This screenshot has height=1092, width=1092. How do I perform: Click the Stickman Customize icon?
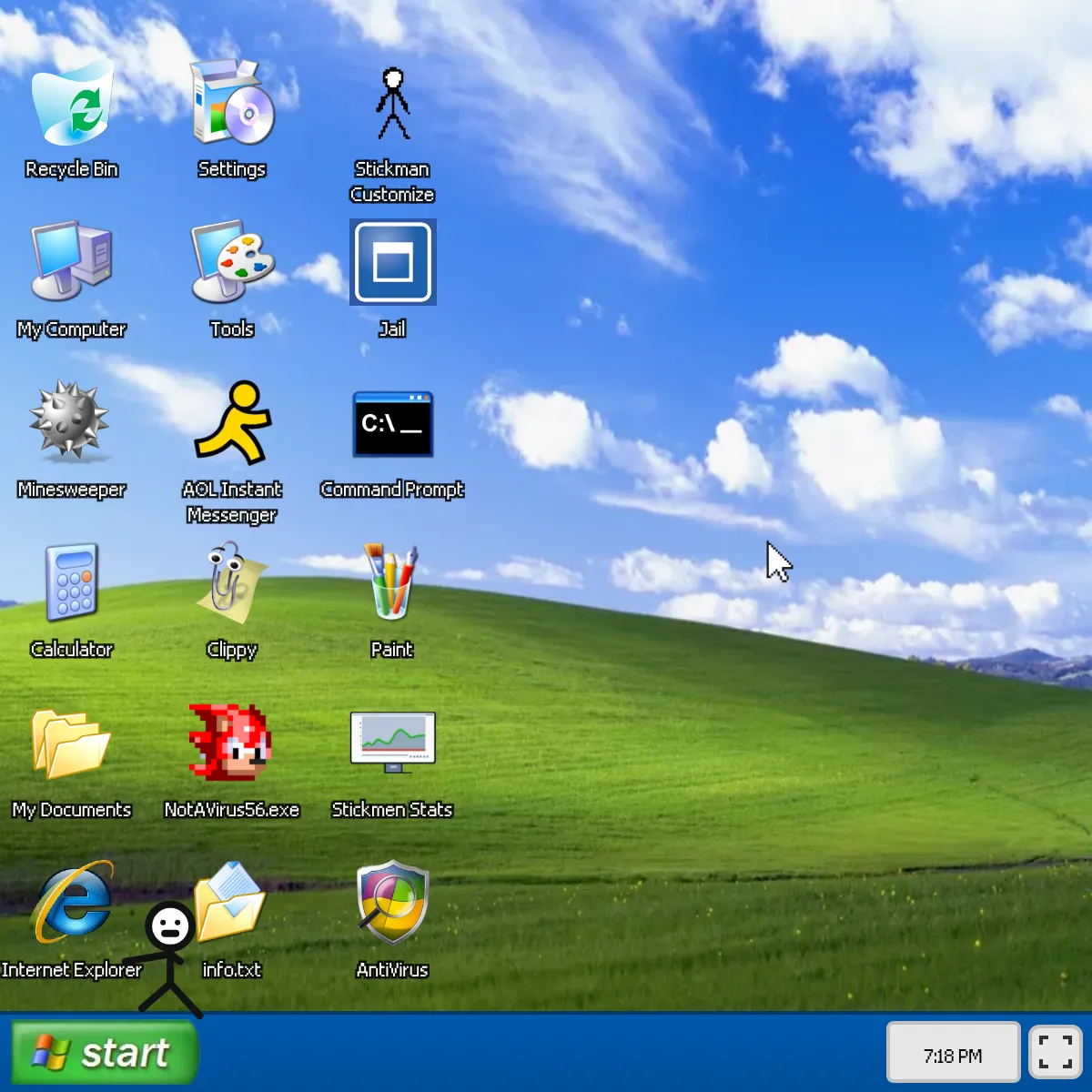[x=392, y=105]
